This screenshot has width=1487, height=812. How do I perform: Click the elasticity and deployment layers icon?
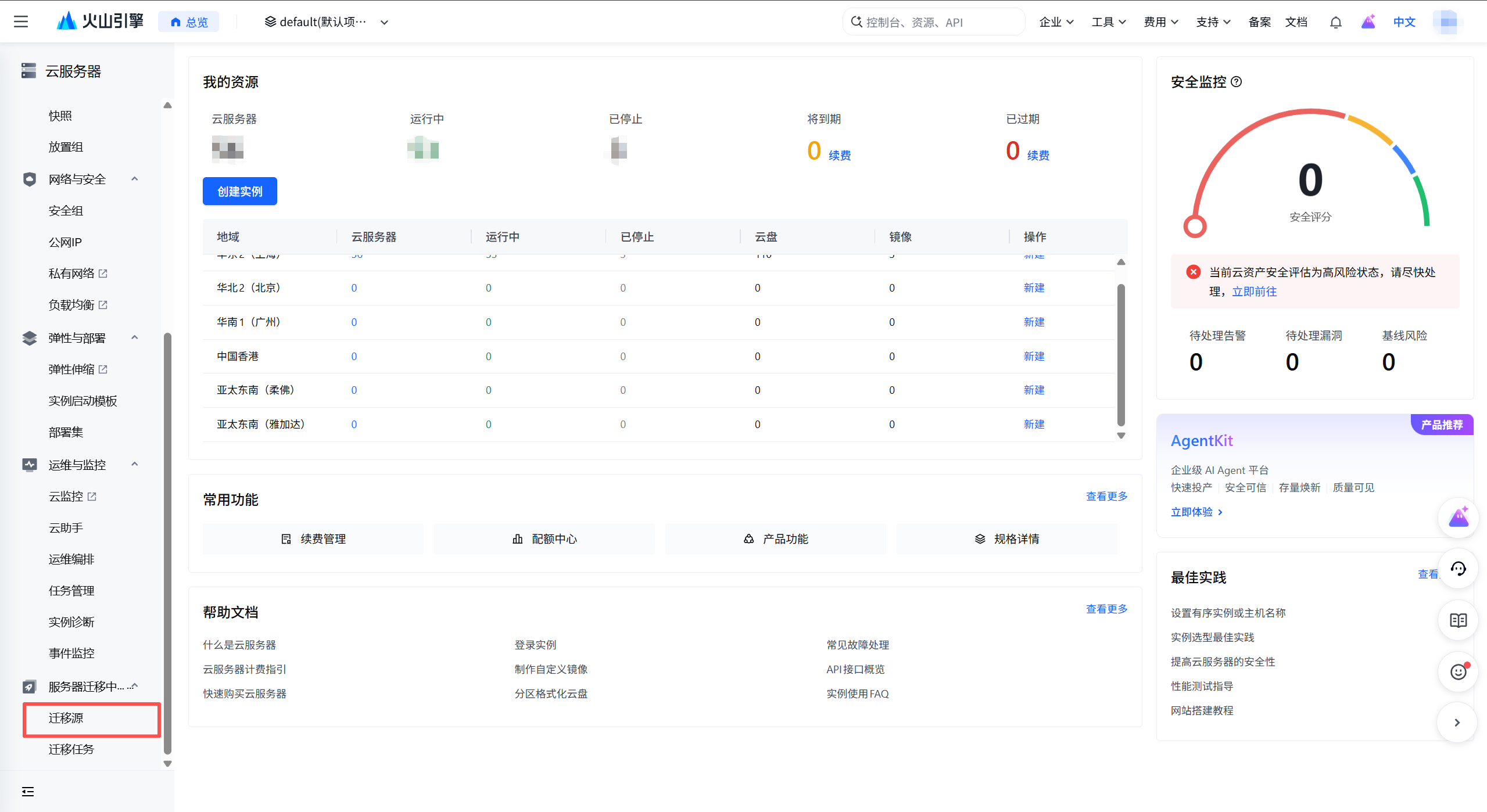pos(30,338)
